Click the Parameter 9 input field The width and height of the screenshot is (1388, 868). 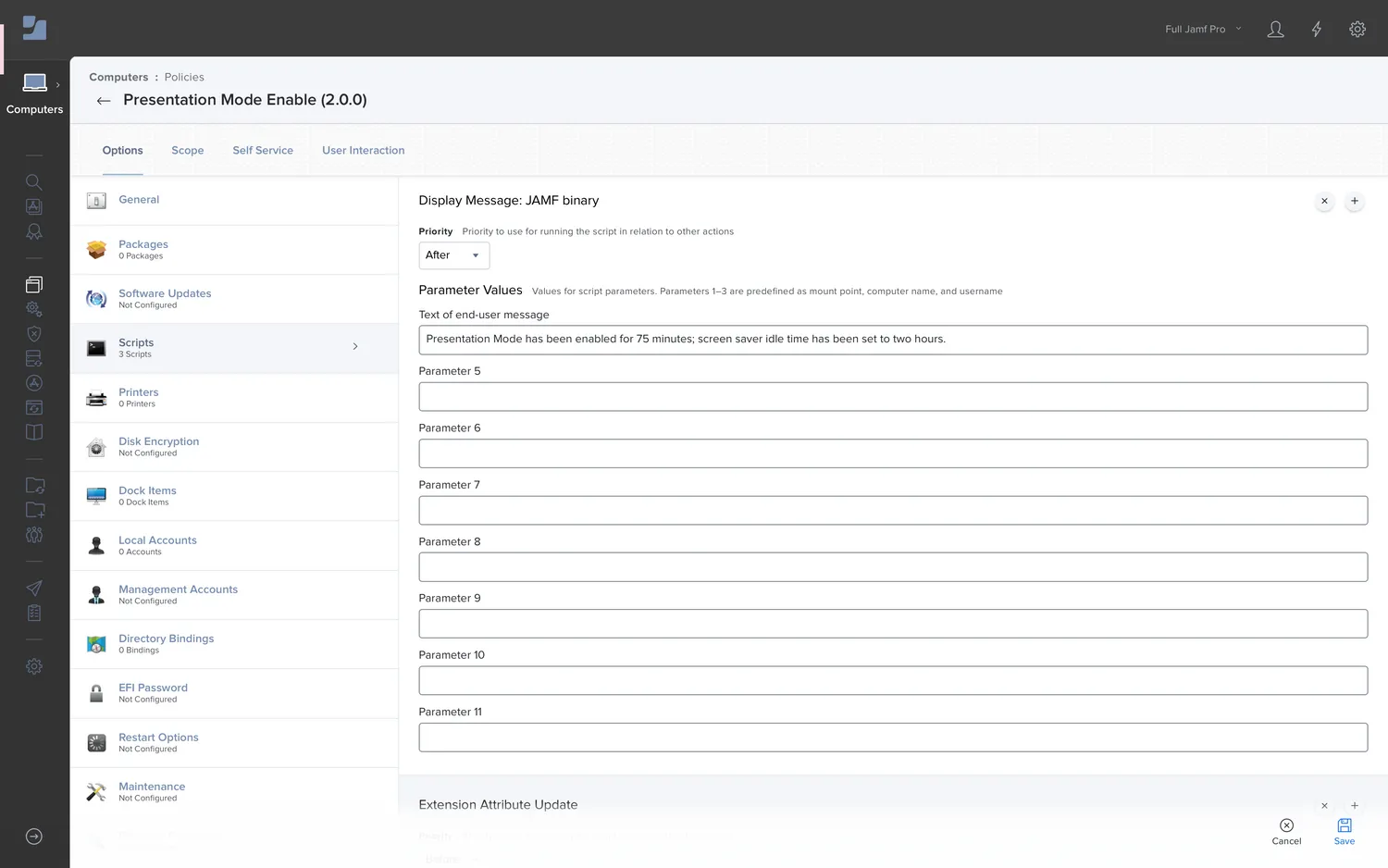pos(893,624)
